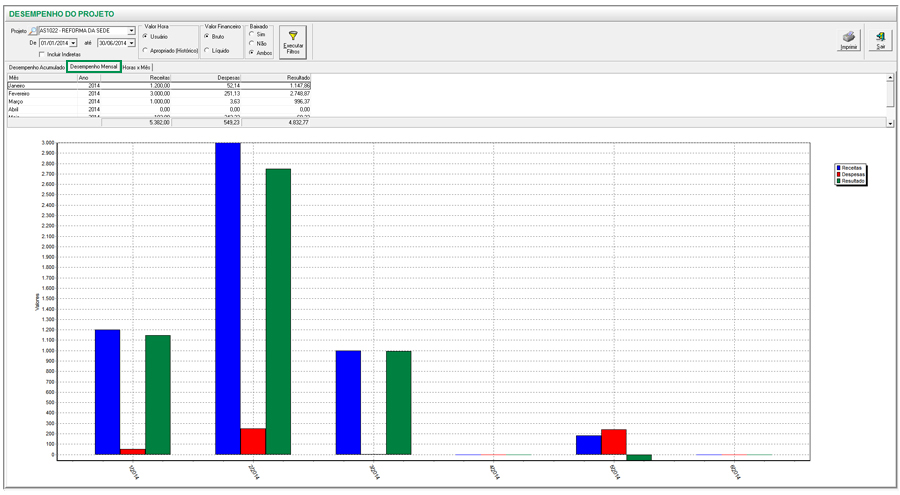Viewport: 900px width, 495px height.
Task: Select Não under Baixado
Action: coord(252,43)
